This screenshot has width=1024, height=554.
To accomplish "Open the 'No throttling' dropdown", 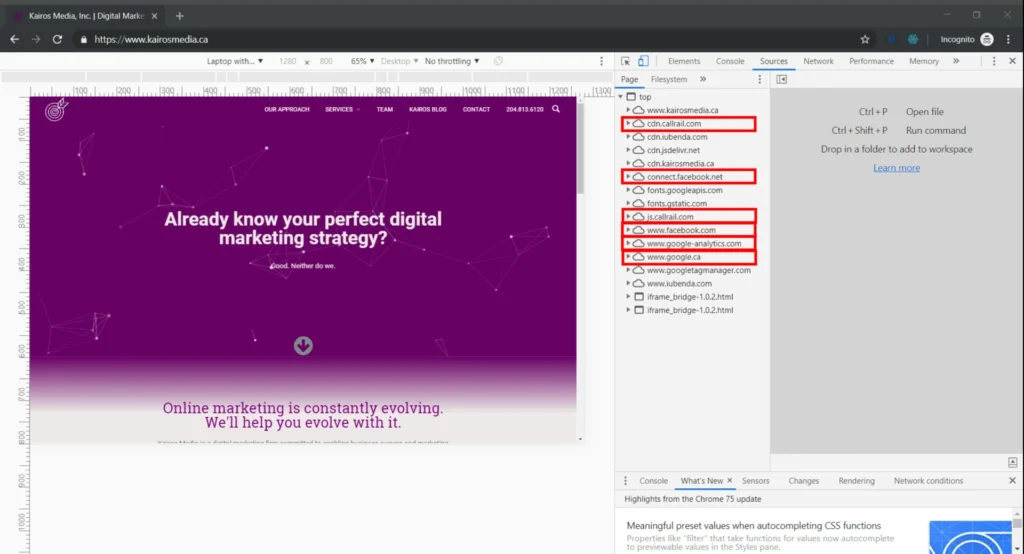I will tap(451, 61).
